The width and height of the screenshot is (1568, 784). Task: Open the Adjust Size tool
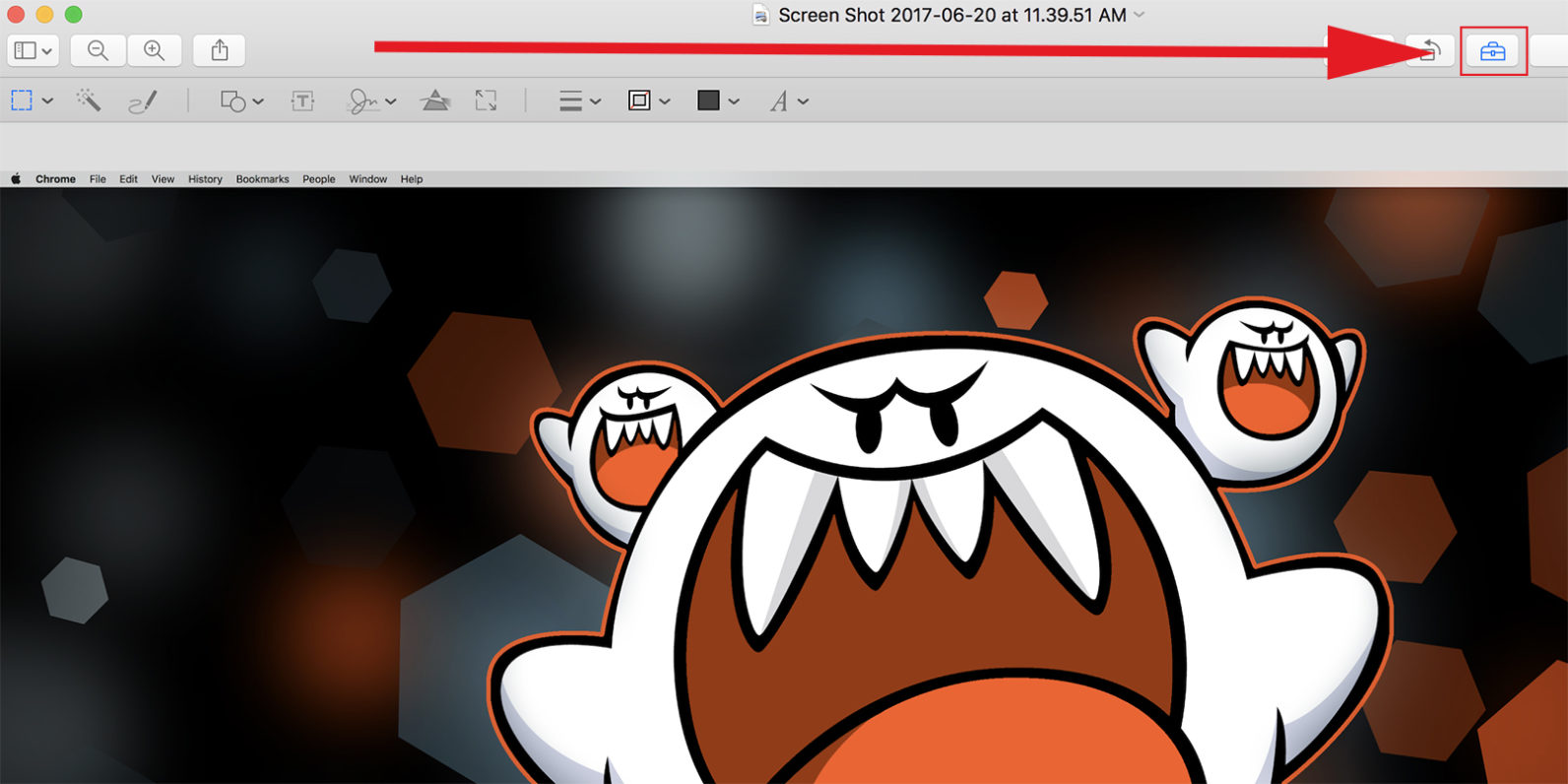486,100
